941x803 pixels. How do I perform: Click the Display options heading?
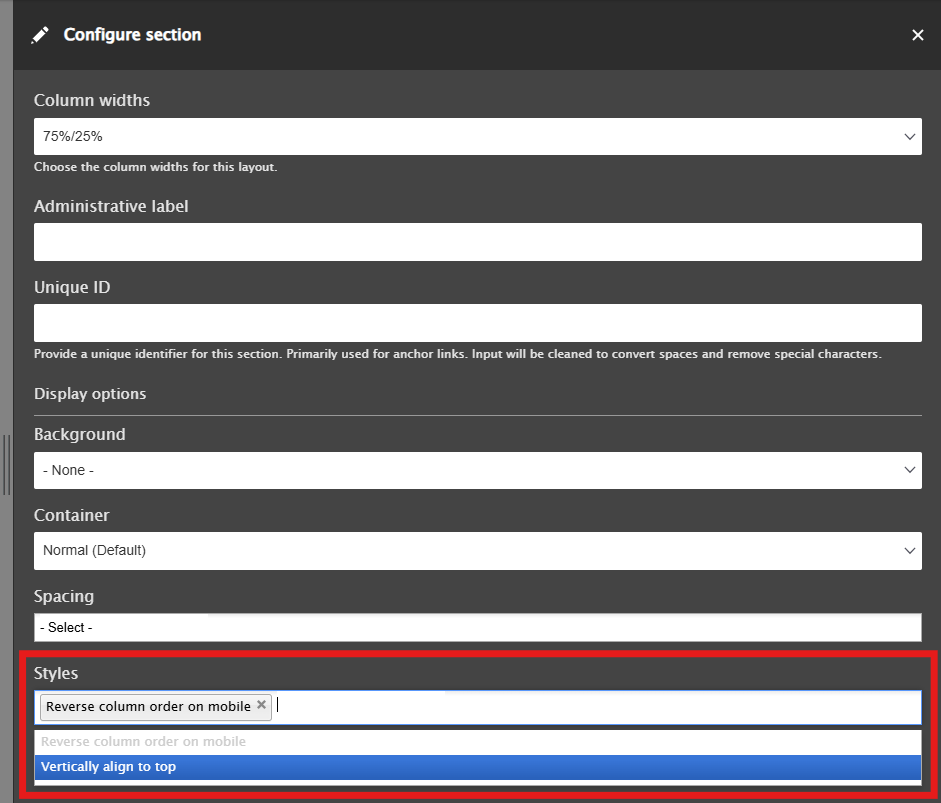pos(90,394)
